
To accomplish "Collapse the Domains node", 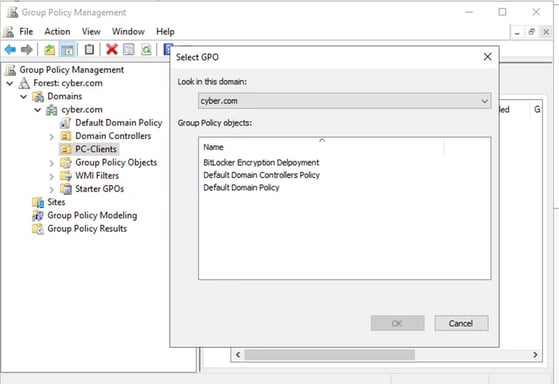I will pyautogui.click(x=24, y=97).
